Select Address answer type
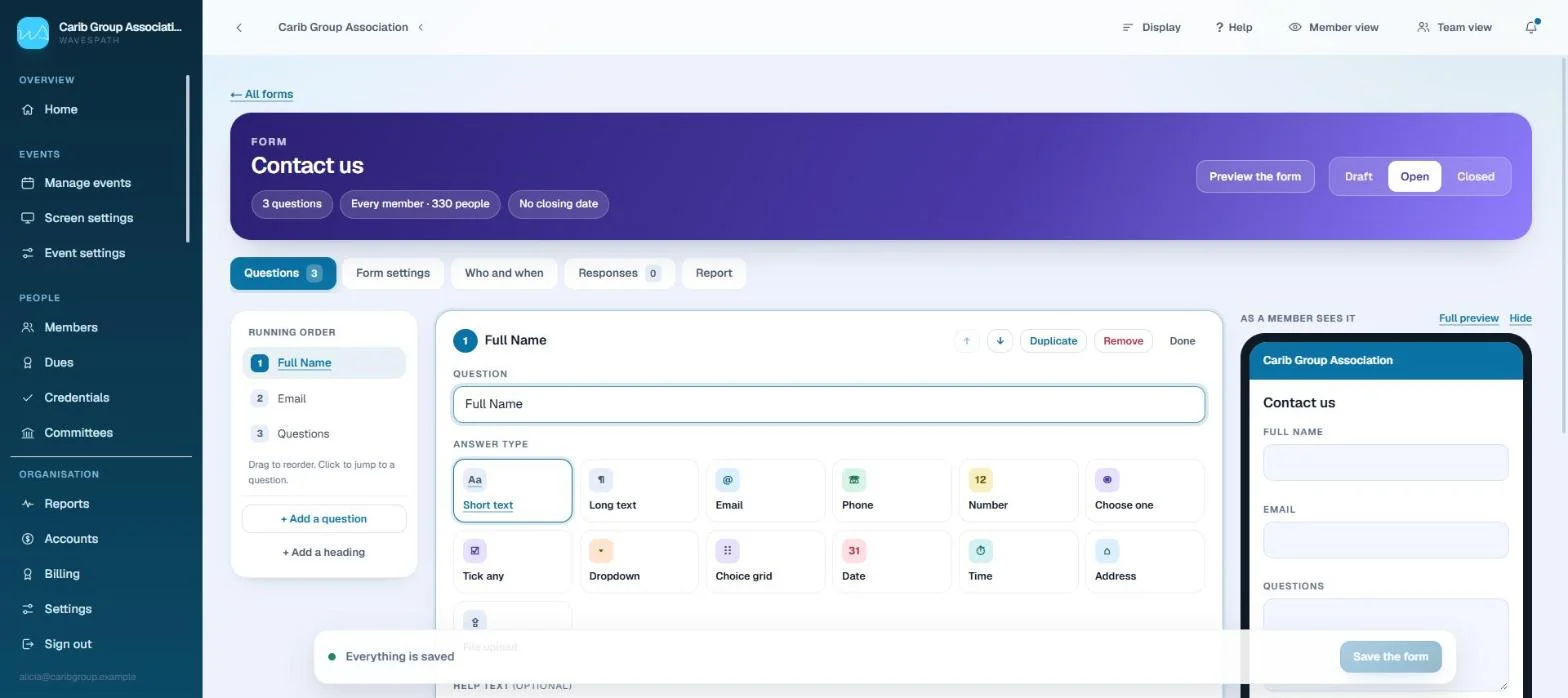The height and width of the screenshot is (698, 1568). coord(1145,562)
